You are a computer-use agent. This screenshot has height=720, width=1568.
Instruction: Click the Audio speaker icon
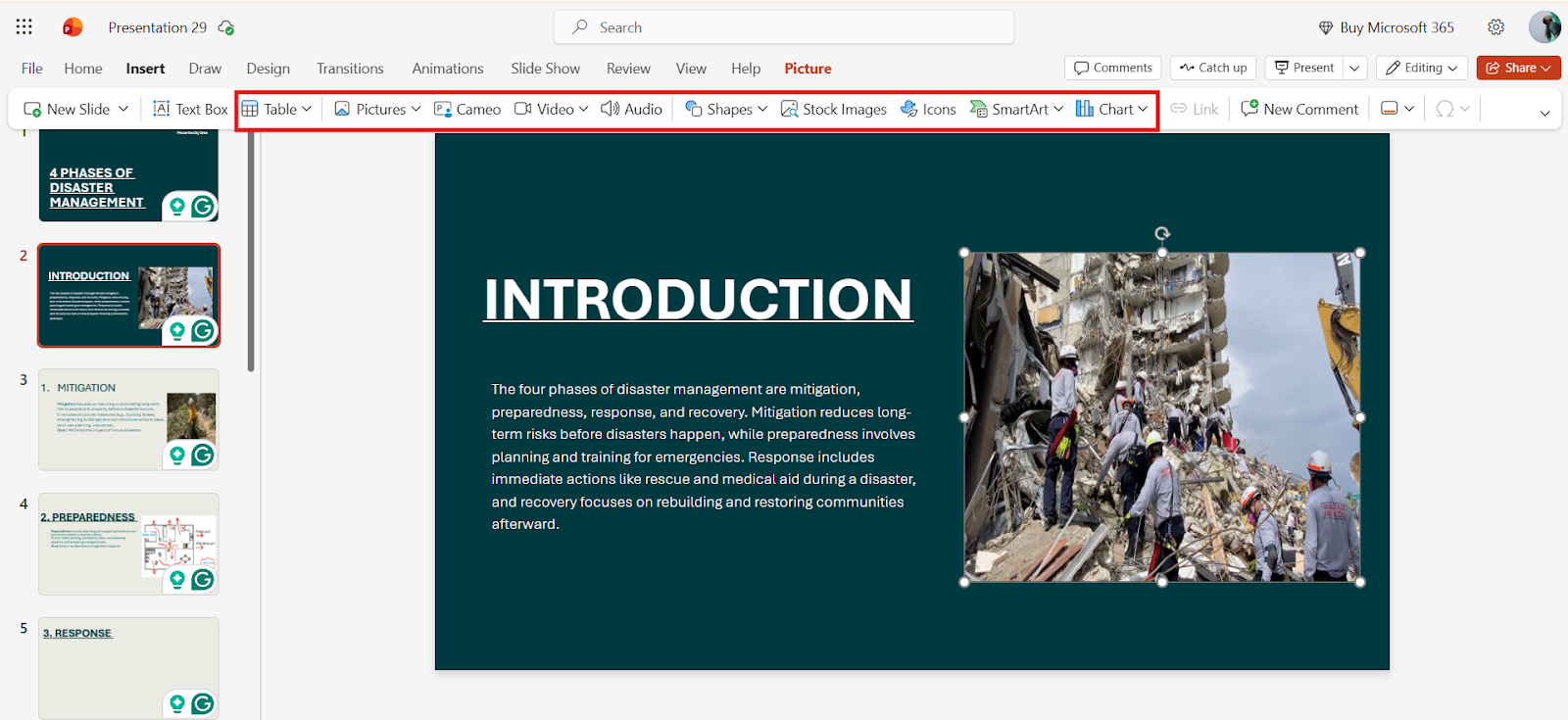(610, 109)
